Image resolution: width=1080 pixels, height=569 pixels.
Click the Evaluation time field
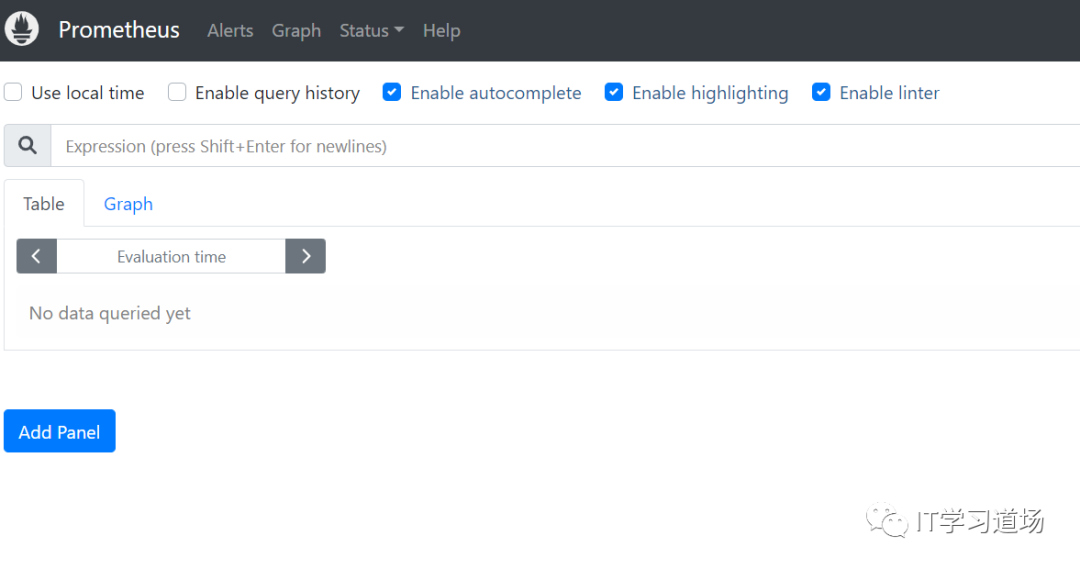(171, 256)
